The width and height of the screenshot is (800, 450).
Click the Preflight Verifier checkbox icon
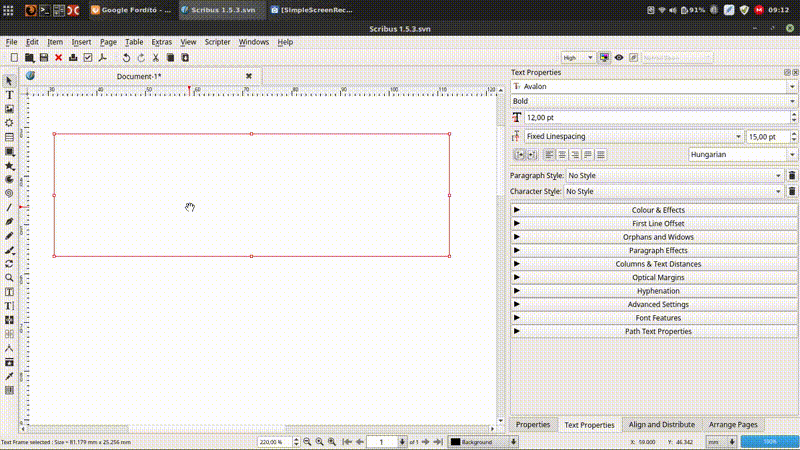pos(88,58)
